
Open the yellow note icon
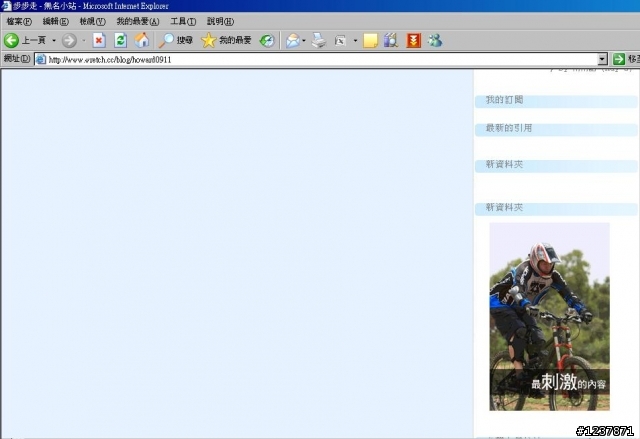(x=370, y=40)
